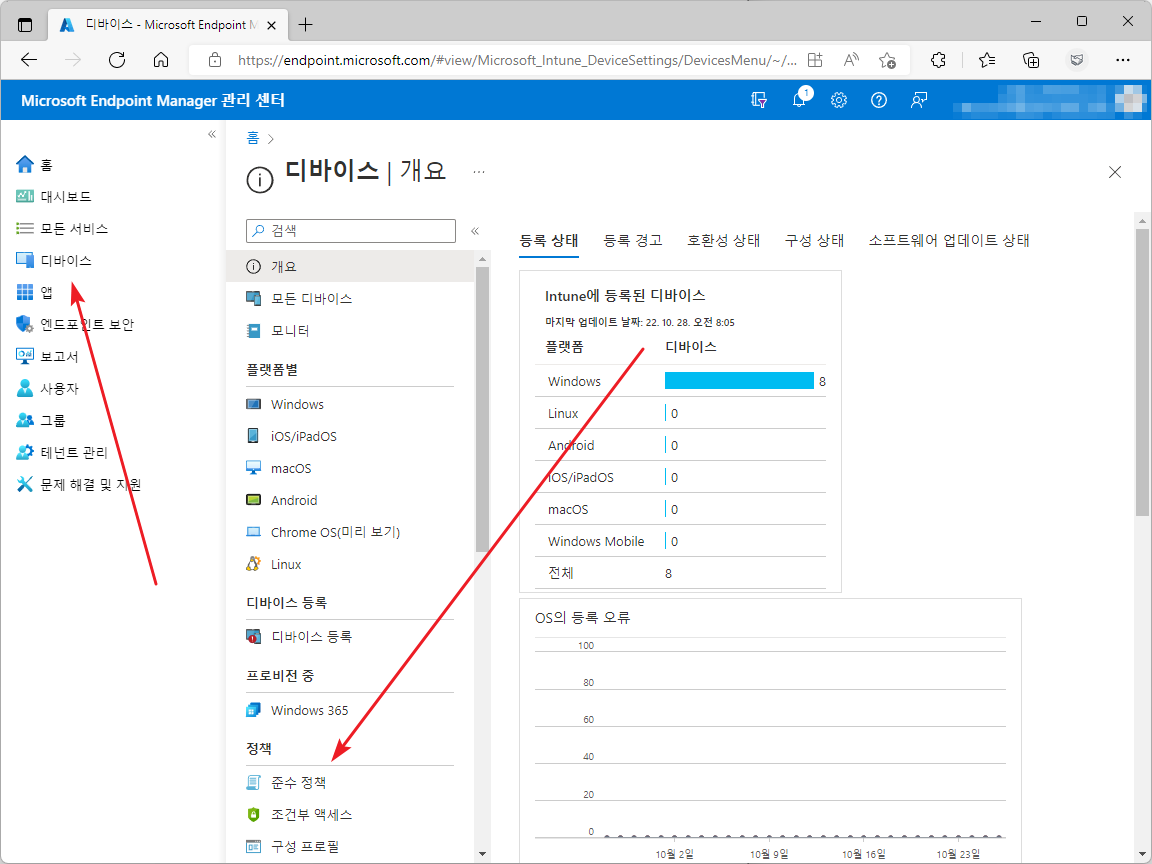Image resolution: width=1152 pixels, height=864 pixels.
Task: Click the browser address bar URL
Action: coord(516,60)
